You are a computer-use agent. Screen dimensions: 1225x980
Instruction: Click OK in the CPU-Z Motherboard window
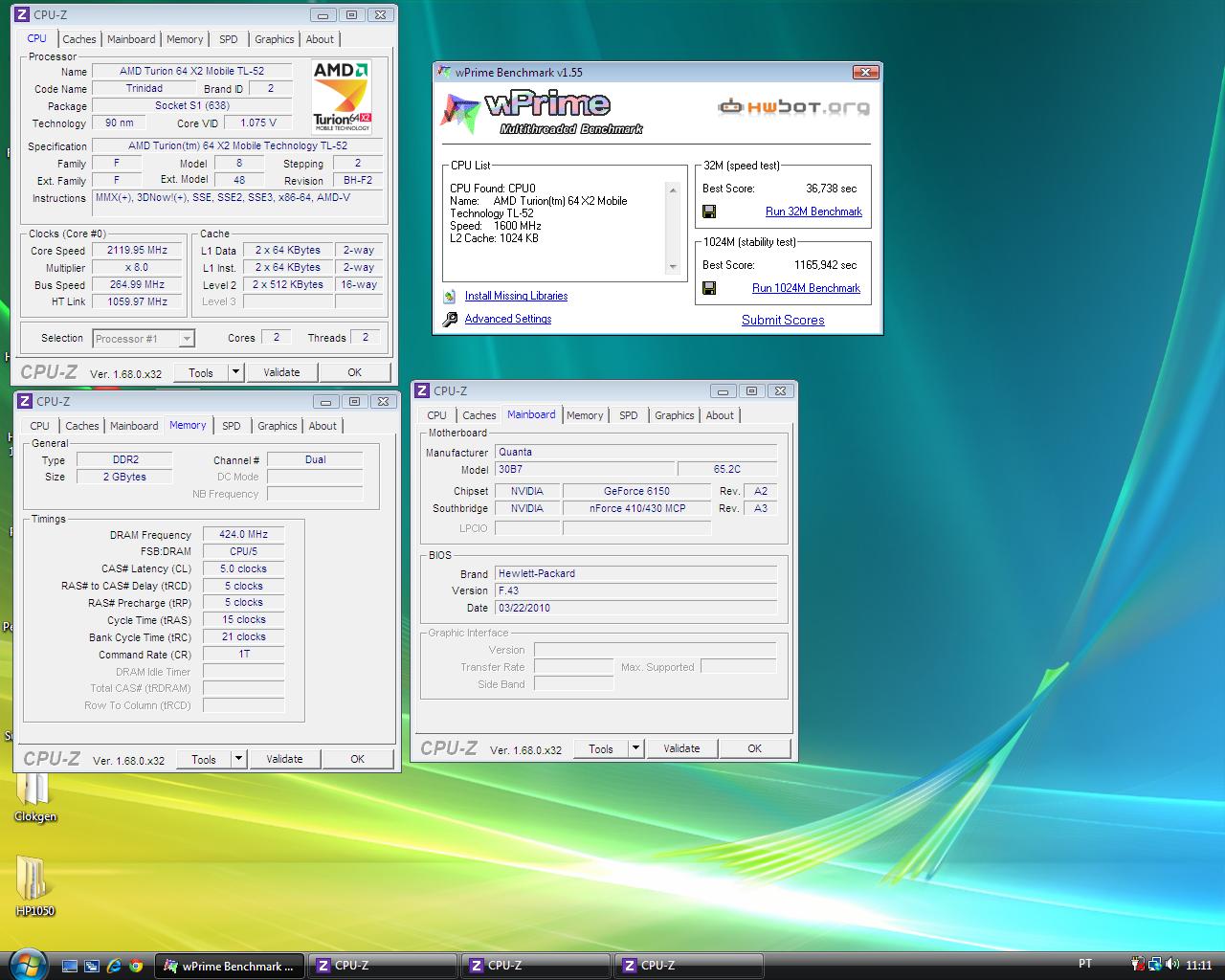tap(755, 748)
